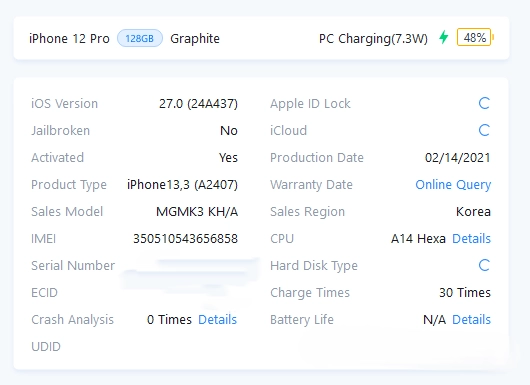Click the Serial Number label
Screen dimensions: 530x385
pyautogui.click(x=73, y=266)
